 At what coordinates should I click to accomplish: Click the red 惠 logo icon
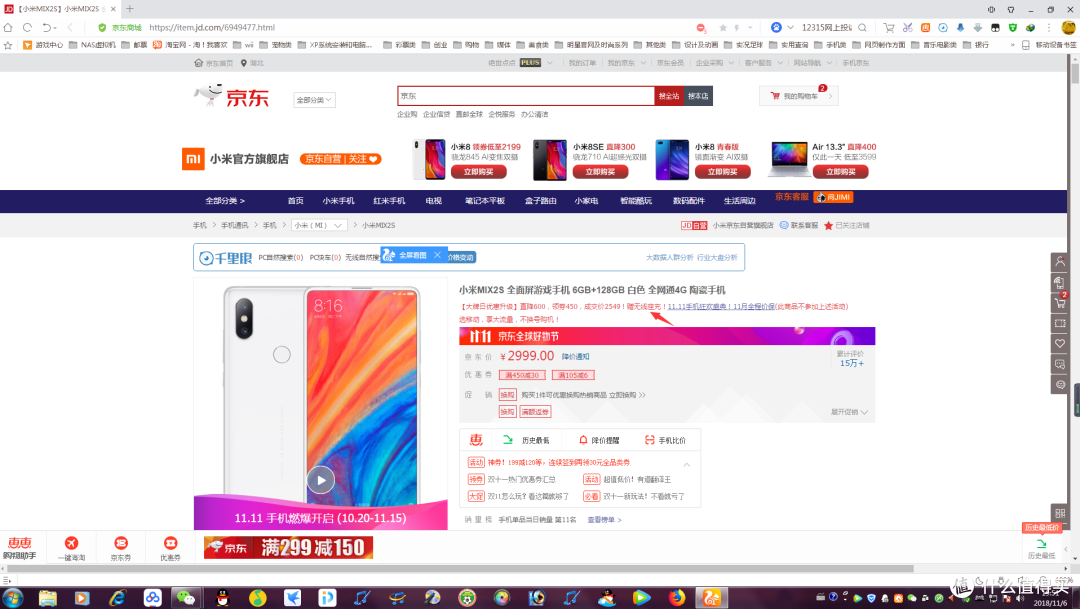pyautogui.click(x=476, y=440)
